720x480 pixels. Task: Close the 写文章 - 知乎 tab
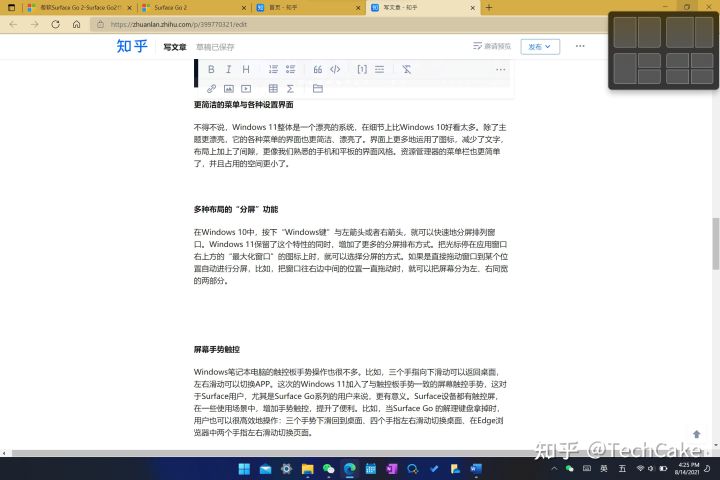(472, 8)
